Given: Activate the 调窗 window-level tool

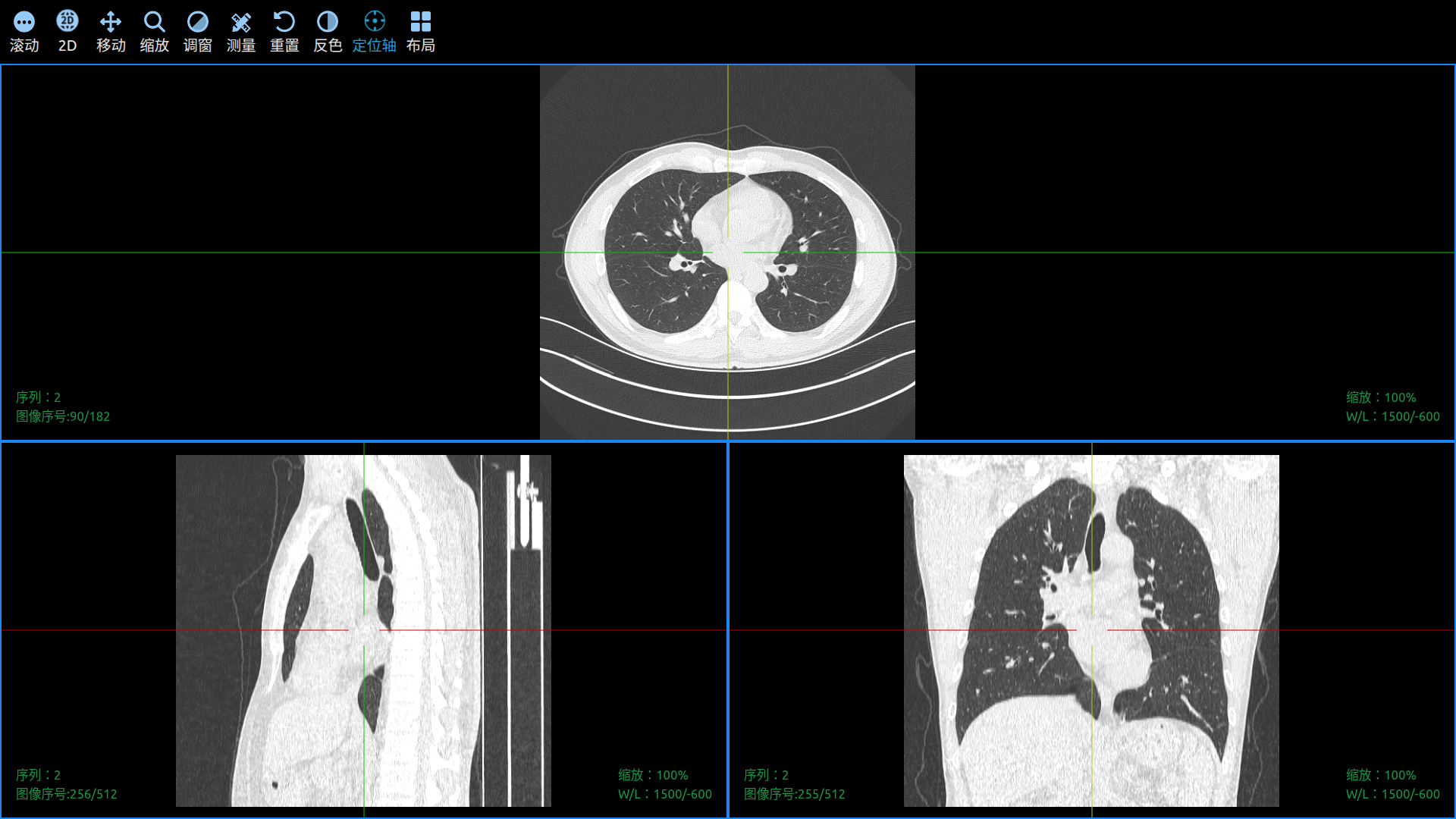Looking at the screenshot, I should pos(197,30).
